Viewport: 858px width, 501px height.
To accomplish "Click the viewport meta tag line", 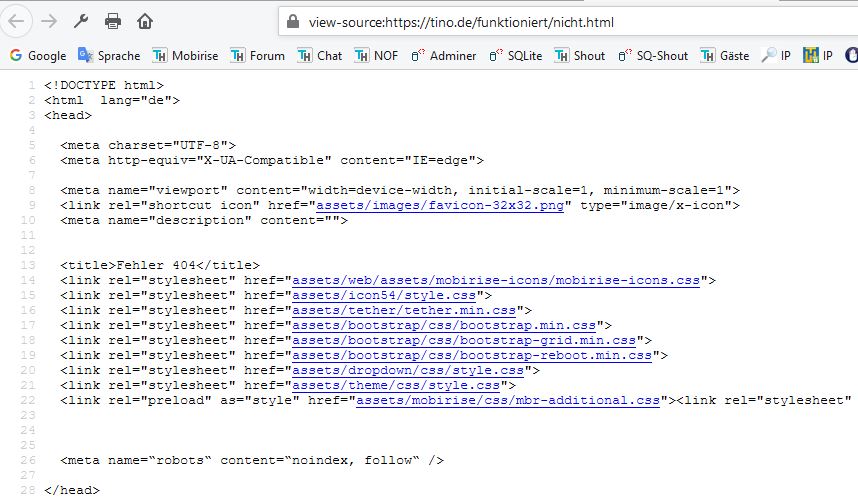I will 400,190.
